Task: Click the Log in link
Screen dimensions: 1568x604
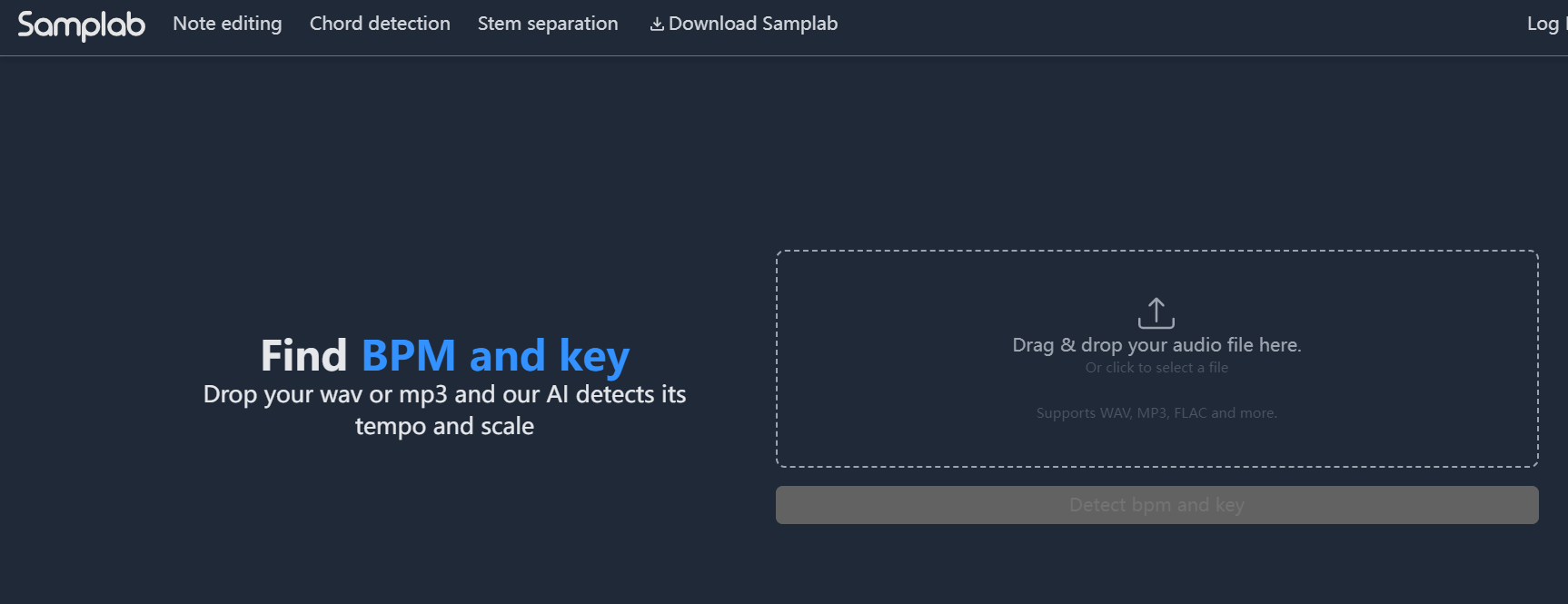Action: point(1544,24)
